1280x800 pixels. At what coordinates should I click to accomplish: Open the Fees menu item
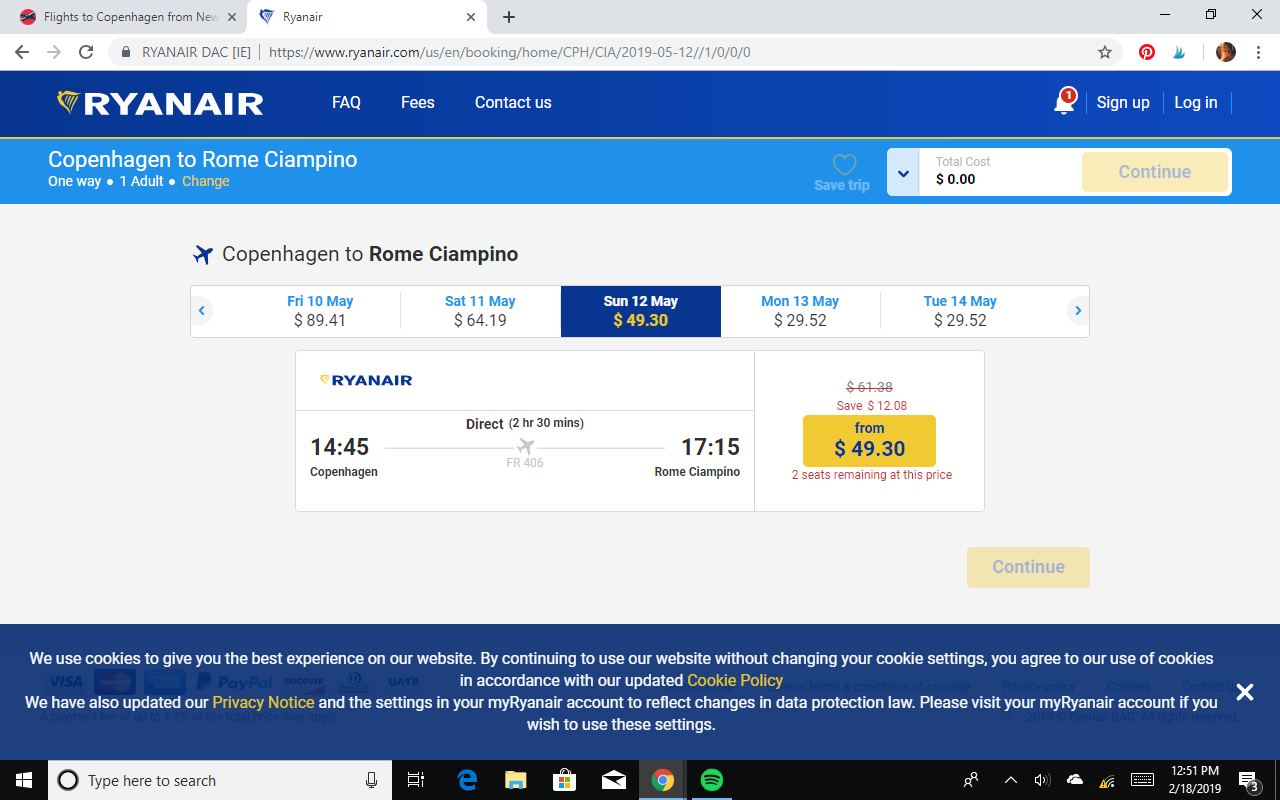click(x=418, y=102)
